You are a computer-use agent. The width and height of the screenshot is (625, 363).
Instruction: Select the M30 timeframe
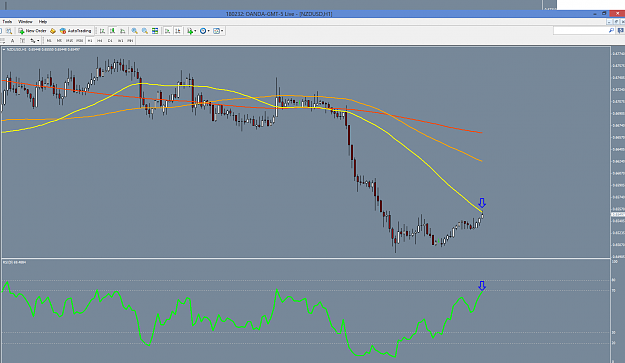pyautogui.click(x=79, y=40)
